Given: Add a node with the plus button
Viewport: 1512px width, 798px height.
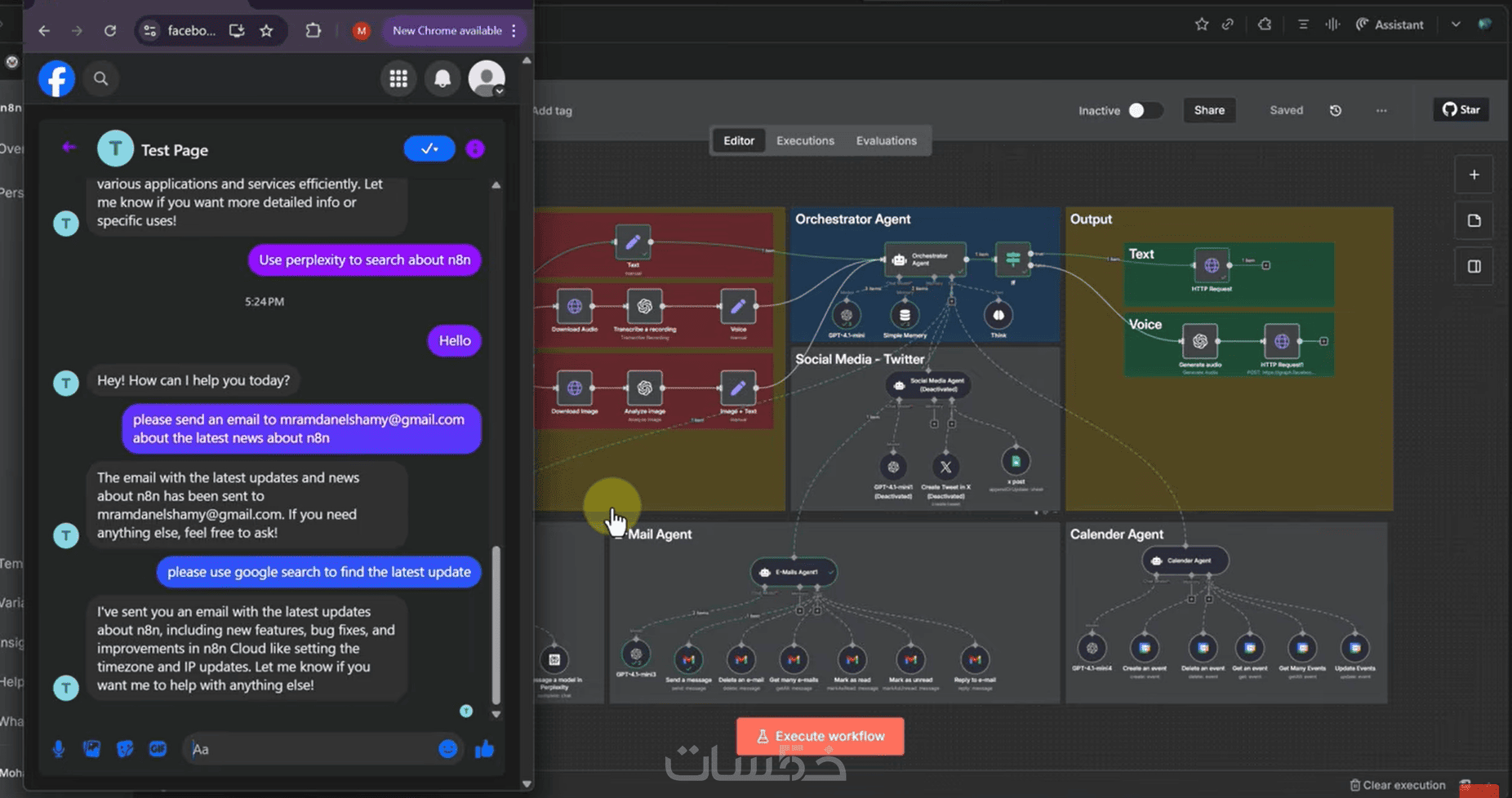Looking at the screenshot, I should 1474,175.
